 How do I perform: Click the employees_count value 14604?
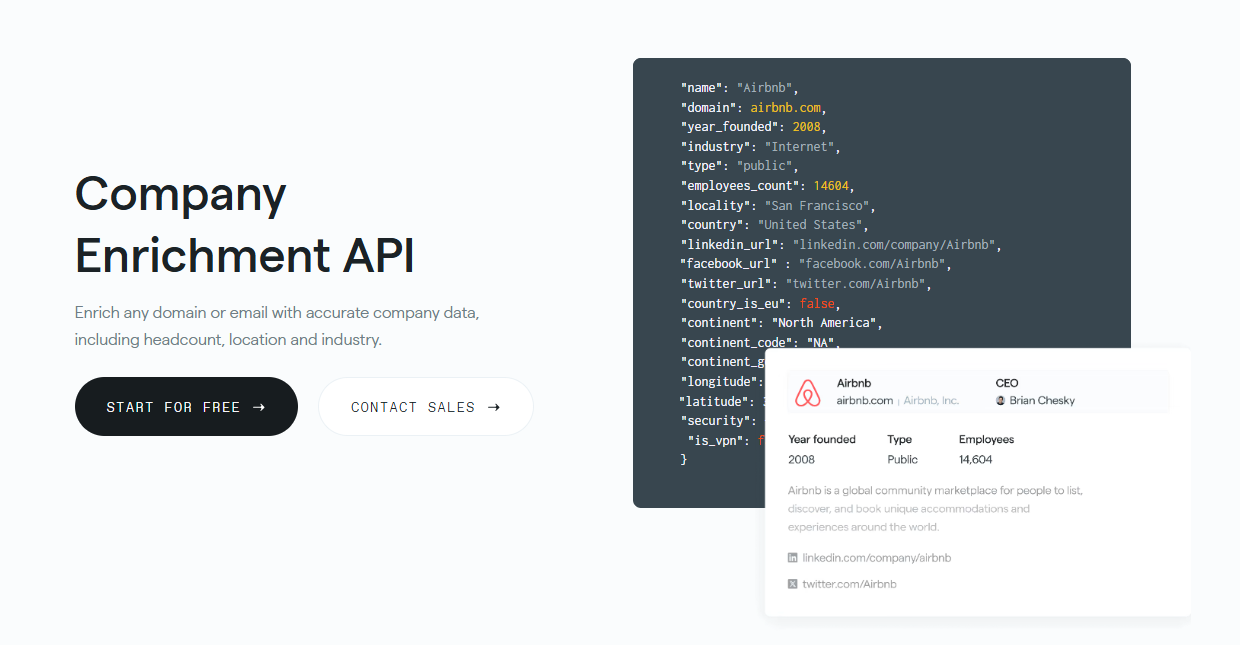pyautogui.click(x=830, y=186)
